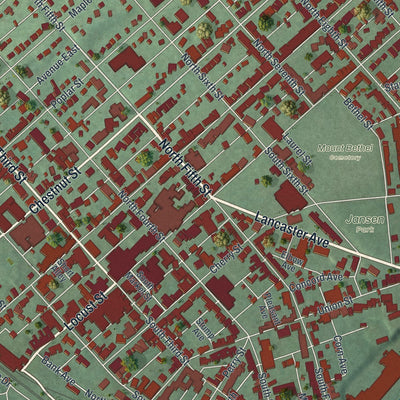Click the 'Perry St' label
The height and width of the screenshot is (400, 400).
click(234, 362)
